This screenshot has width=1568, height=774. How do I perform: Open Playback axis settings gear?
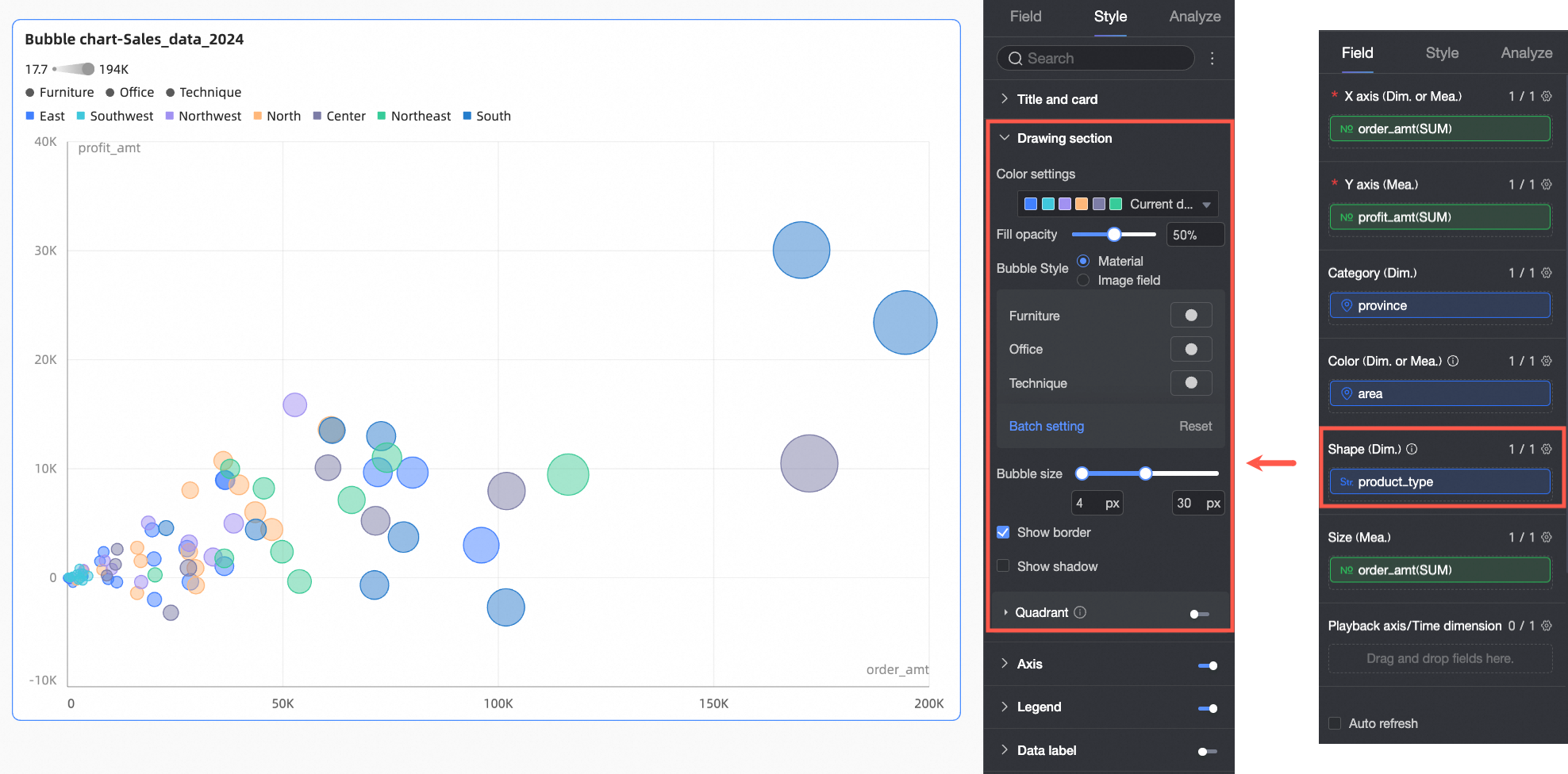[x=1547, y=626]
